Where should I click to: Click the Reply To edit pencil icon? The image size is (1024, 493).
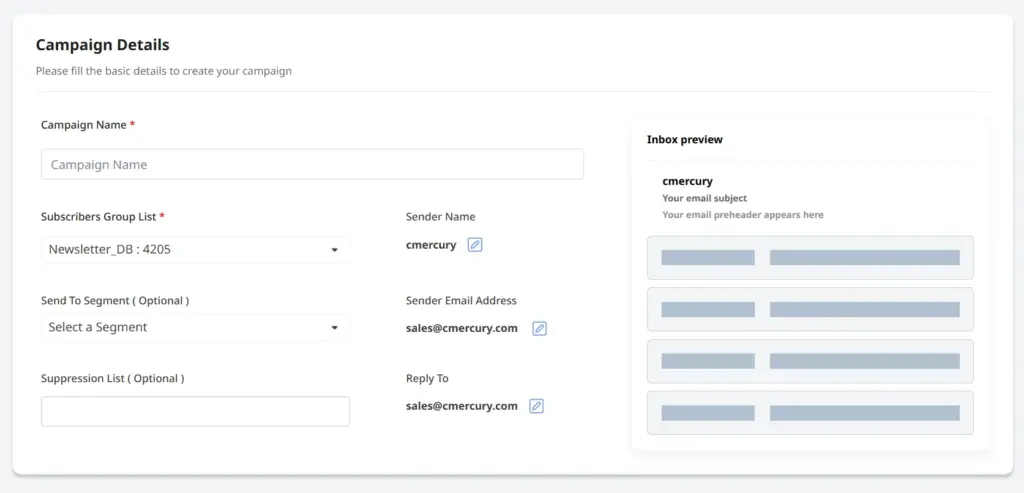(x=536, y=406)
